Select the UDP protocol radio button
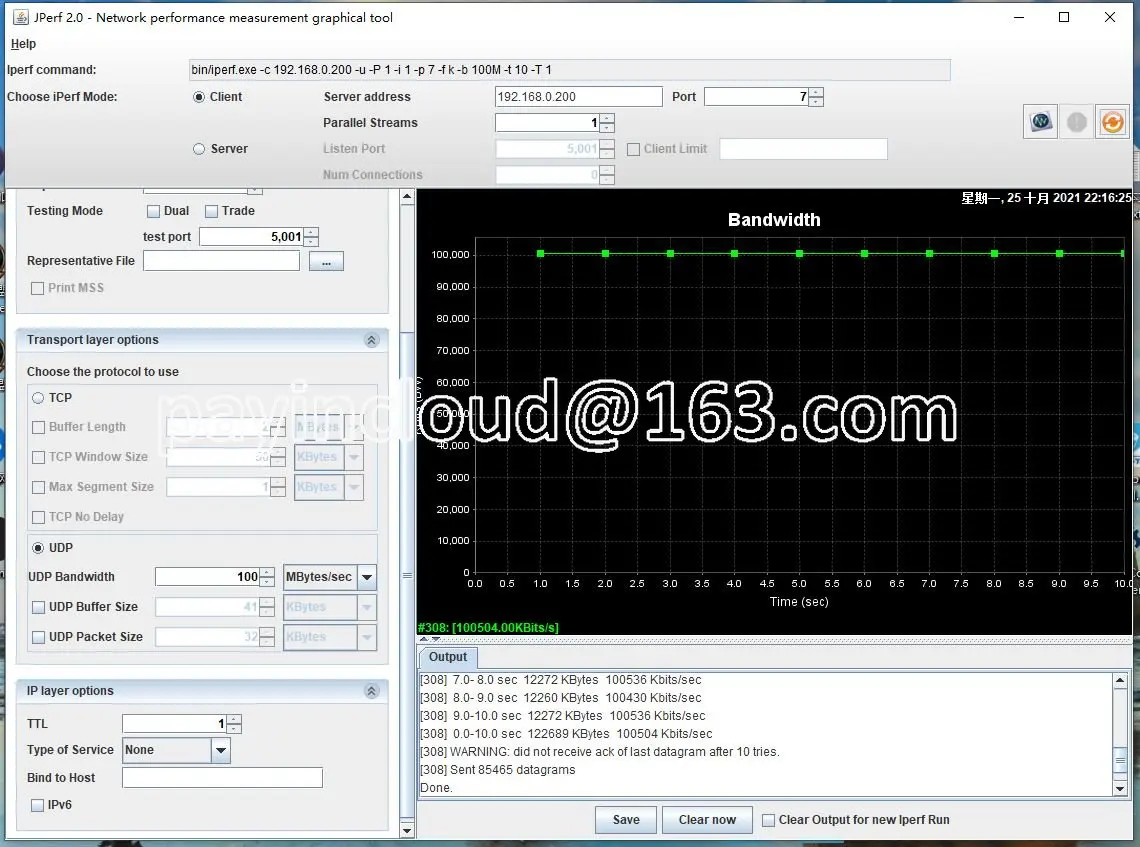The height and width of the screenshot is (847, 1140). (x=38, y=547)
